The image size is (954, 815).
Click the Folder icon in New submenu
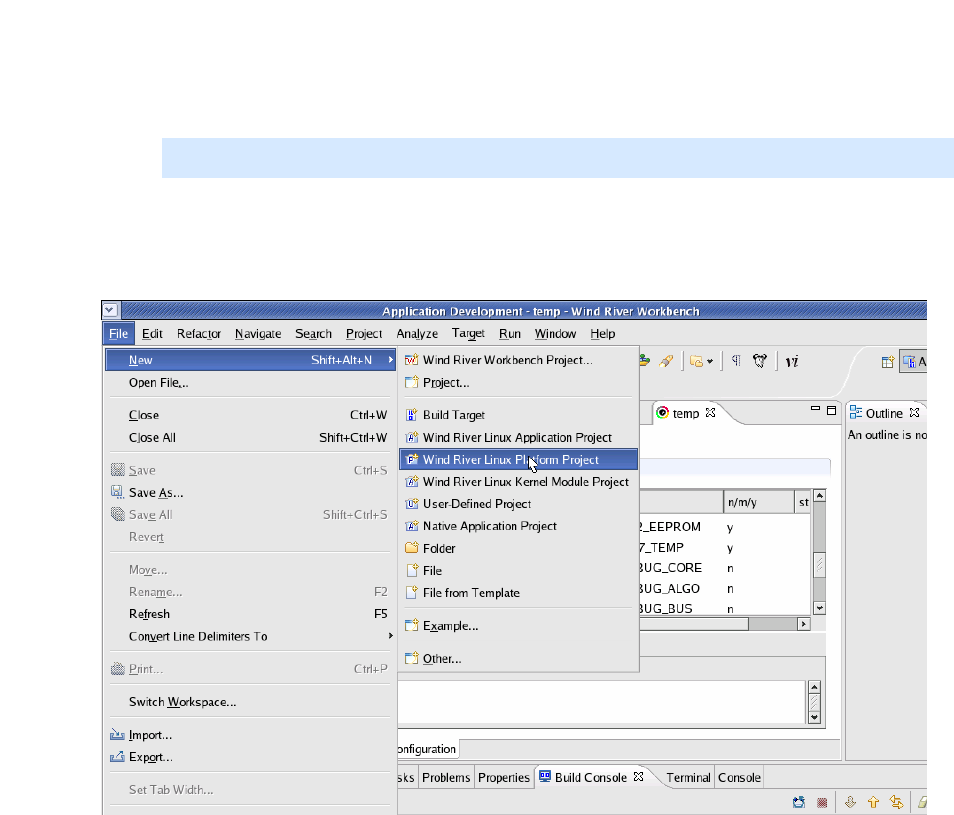(412, 548)
